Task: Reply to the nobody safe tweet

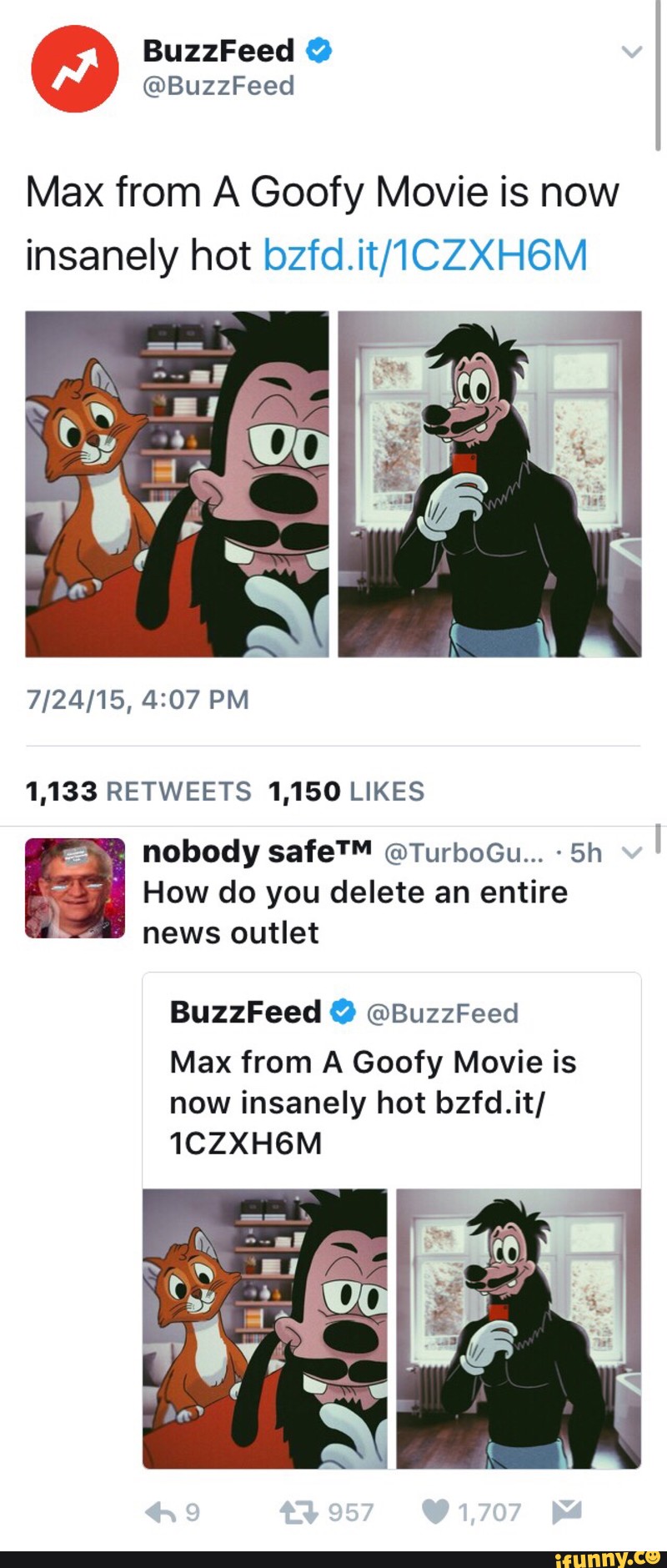Action: [172, 1511]
